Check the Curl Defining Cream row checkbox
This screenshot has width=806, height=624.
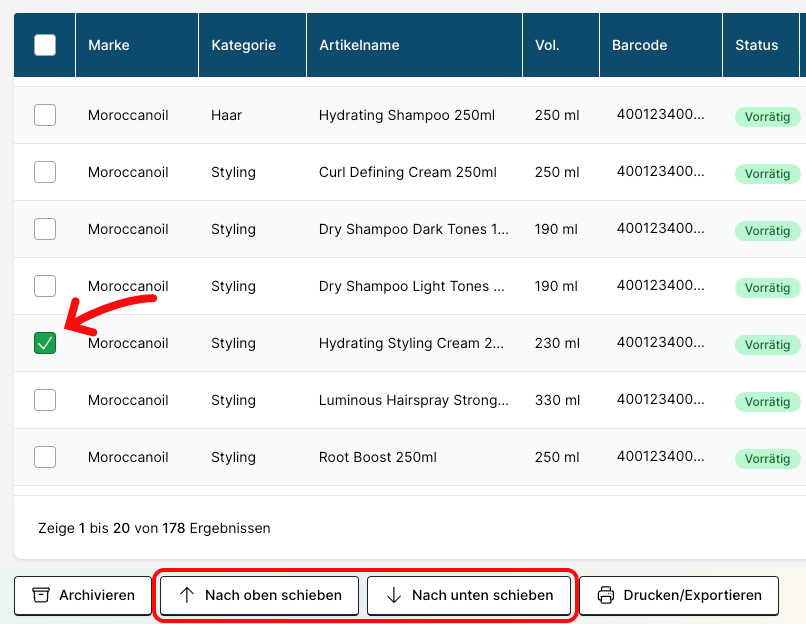click(x=45, y=172)
